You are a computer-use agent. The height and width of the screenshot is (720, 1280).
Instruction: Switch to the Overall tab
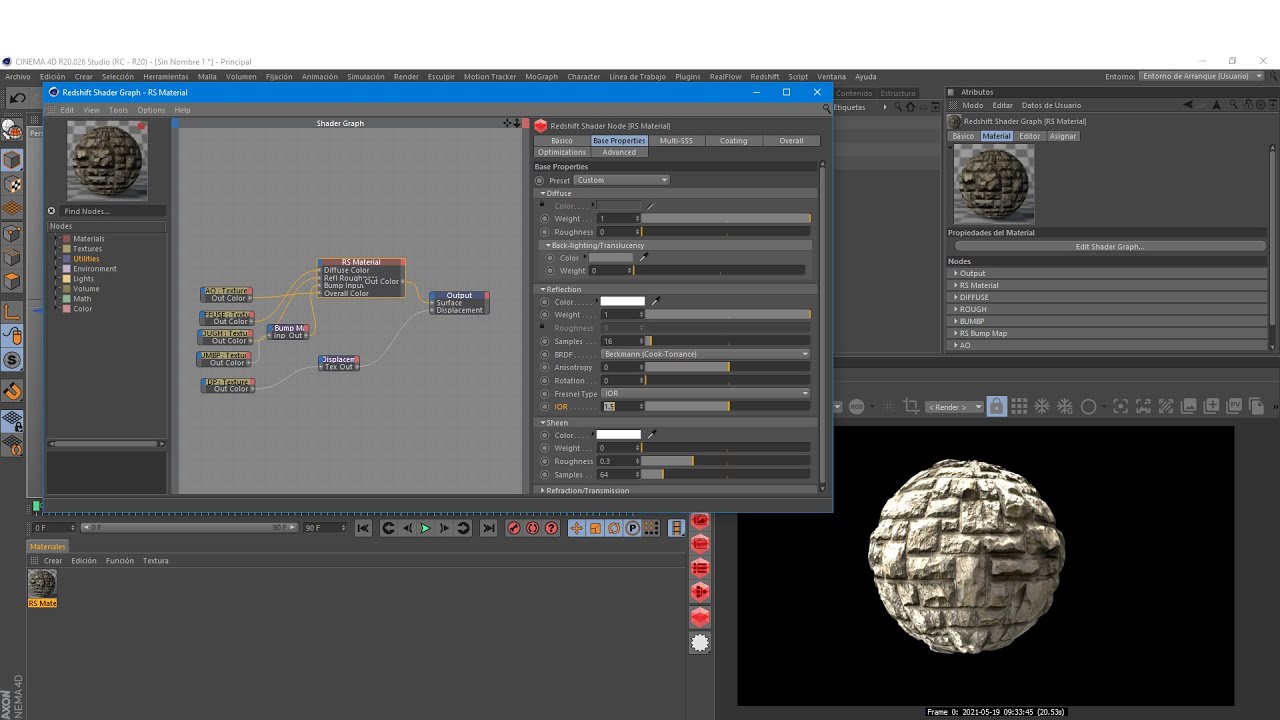click(x=791, y=141)
